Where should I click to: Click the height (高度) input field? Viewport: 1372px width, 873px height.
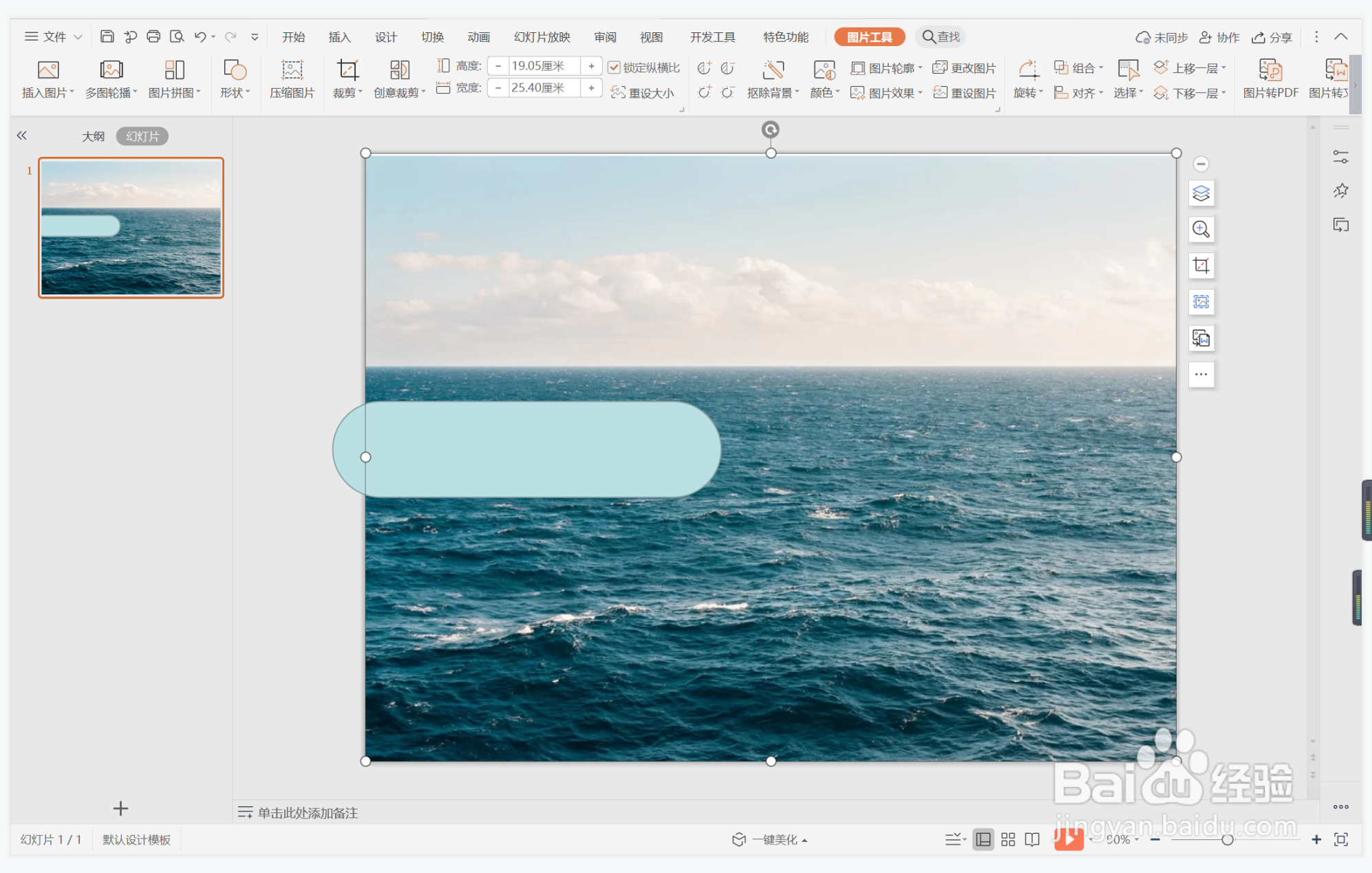[x=544, y=66]
